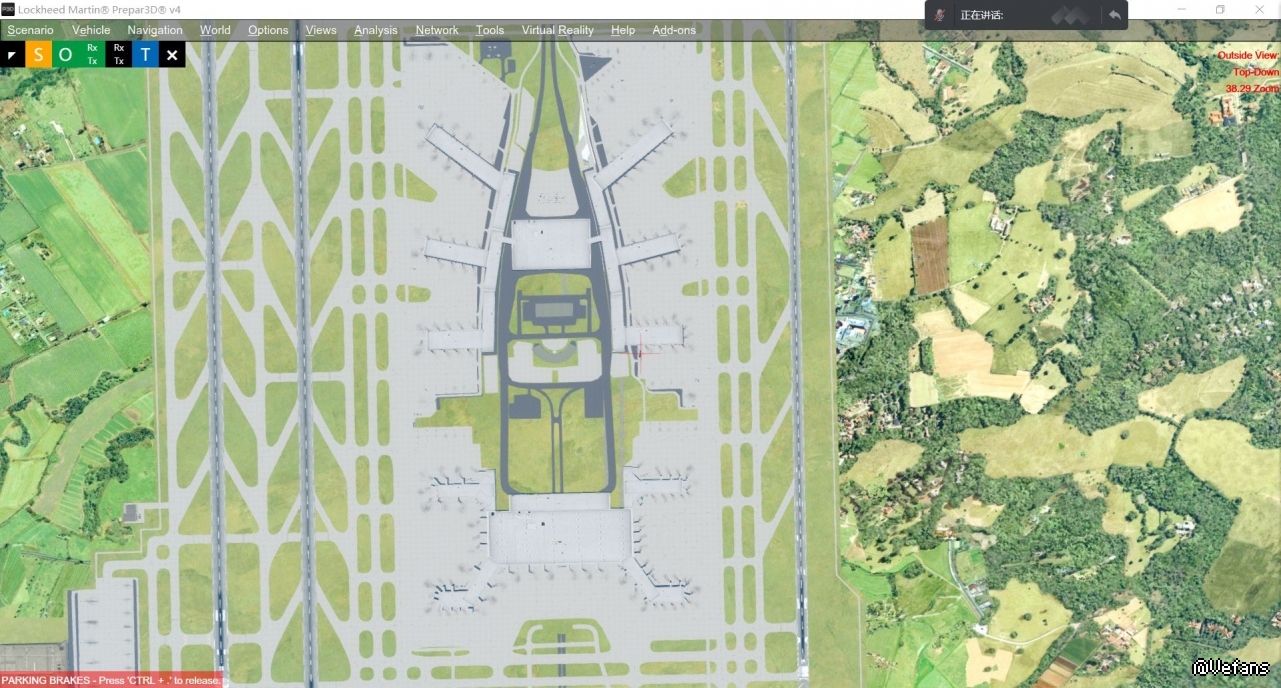Open the Navigation menu

[x=155, y=30]
